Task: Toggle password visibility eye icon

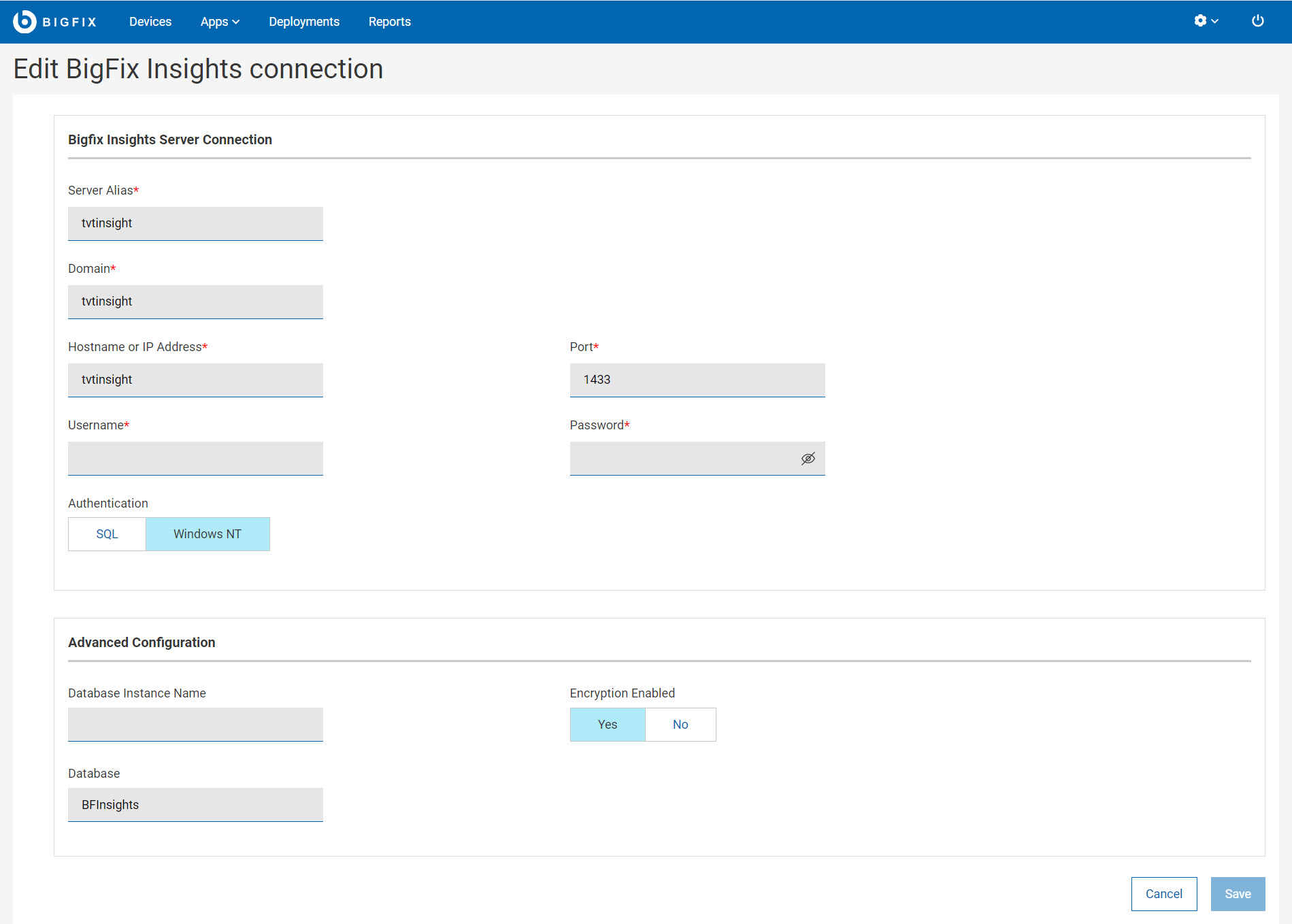Action: (x=808, y=459)
